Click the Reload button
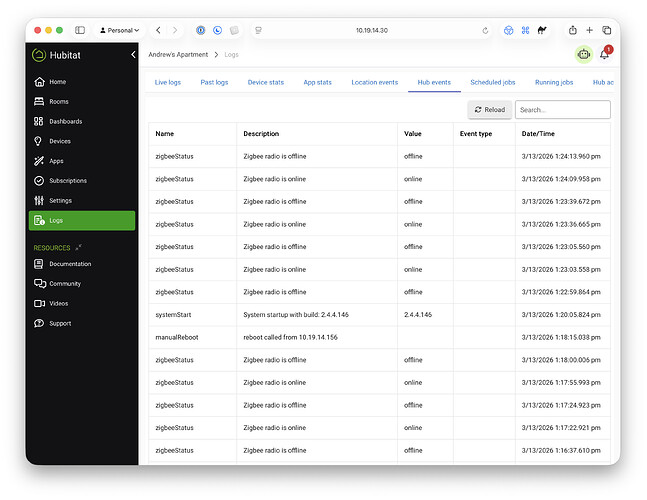The width and height of the screenshot is (647, 500). (x=490, y=110)
